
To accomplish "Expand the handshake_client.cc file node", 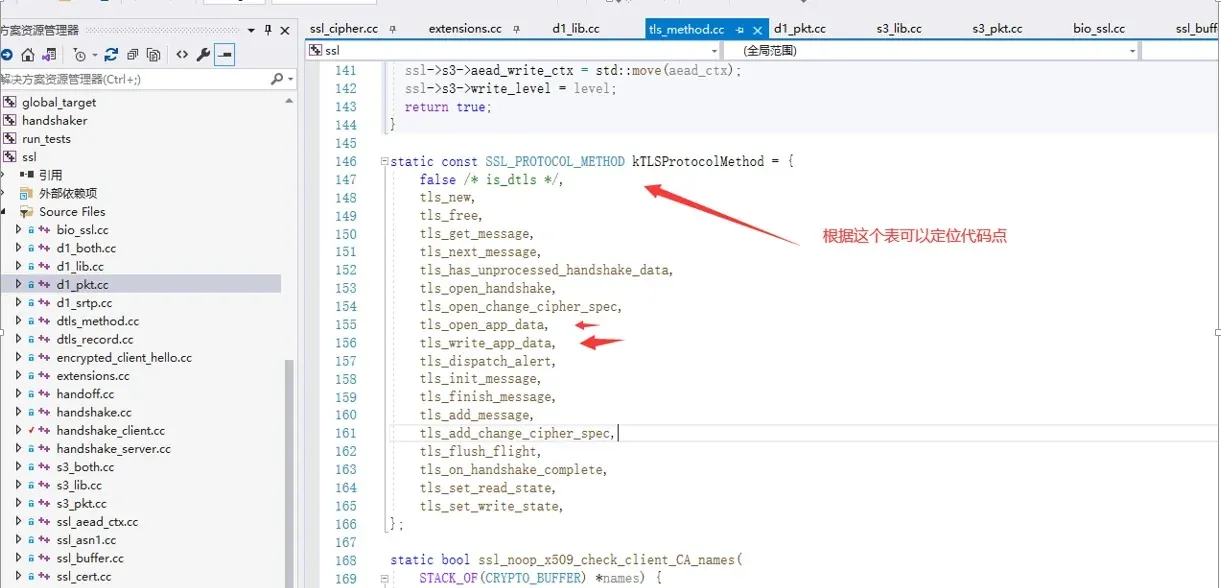I will [18, 430].
